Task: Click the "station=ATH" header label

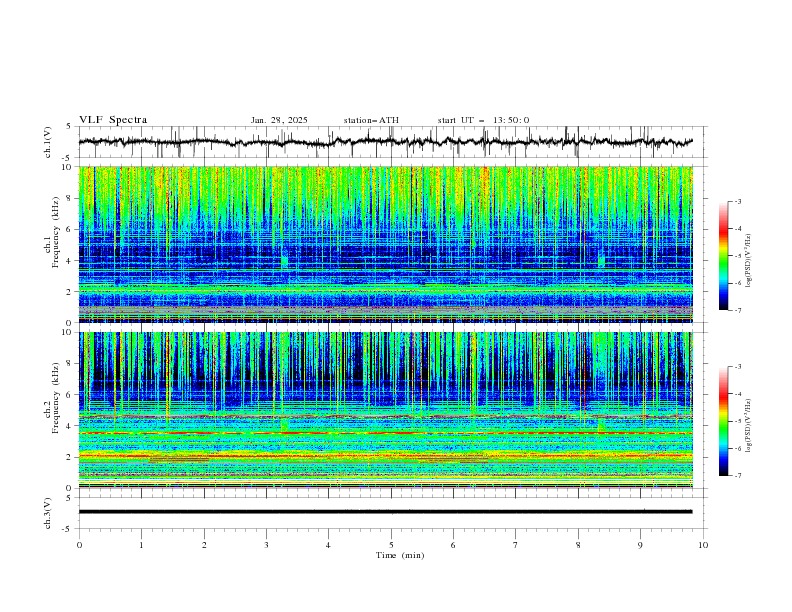Action: coord(371,120)
